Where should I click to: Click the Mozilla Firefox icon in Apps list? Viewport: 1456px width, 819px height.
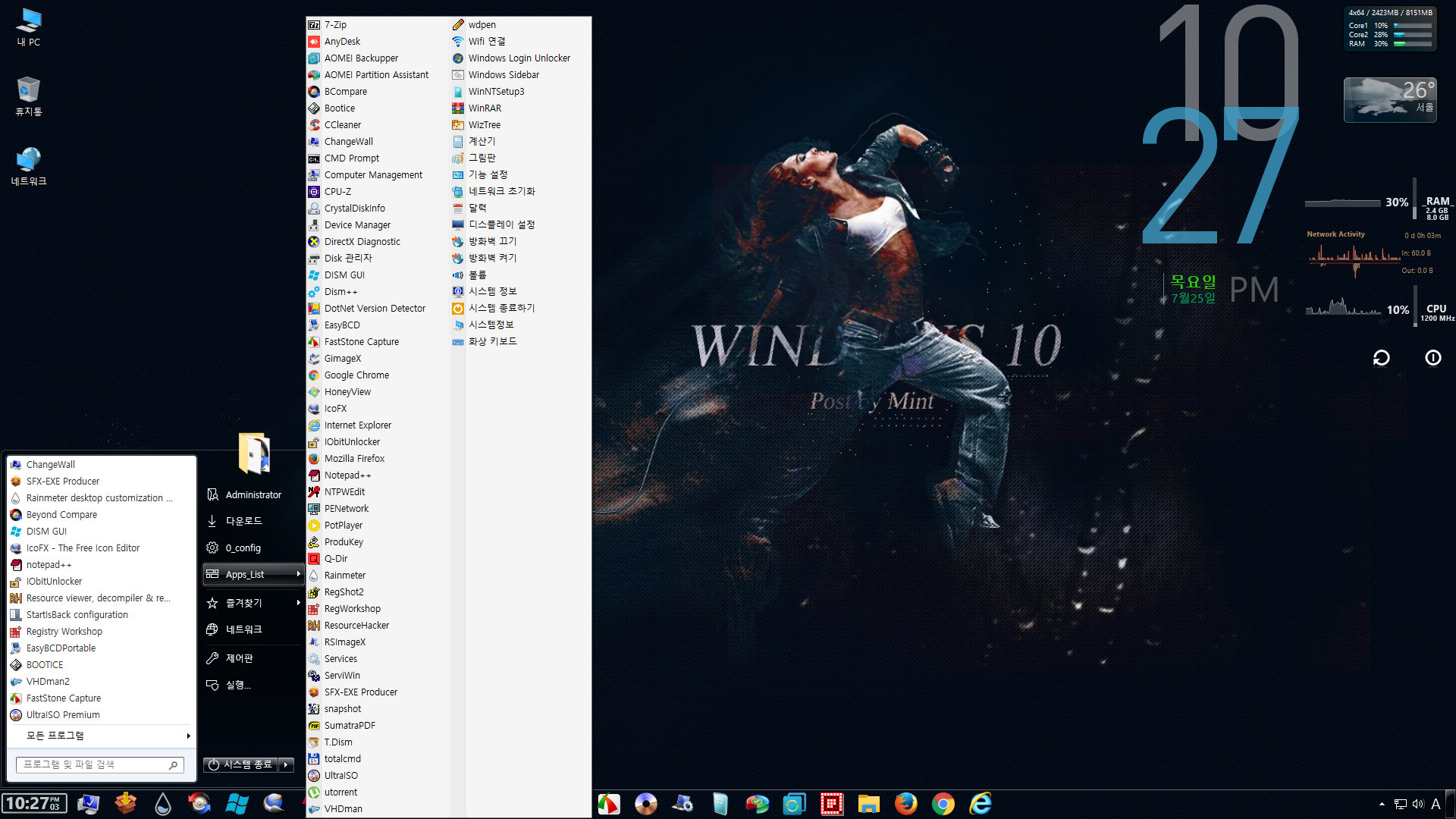click(314, 459)
